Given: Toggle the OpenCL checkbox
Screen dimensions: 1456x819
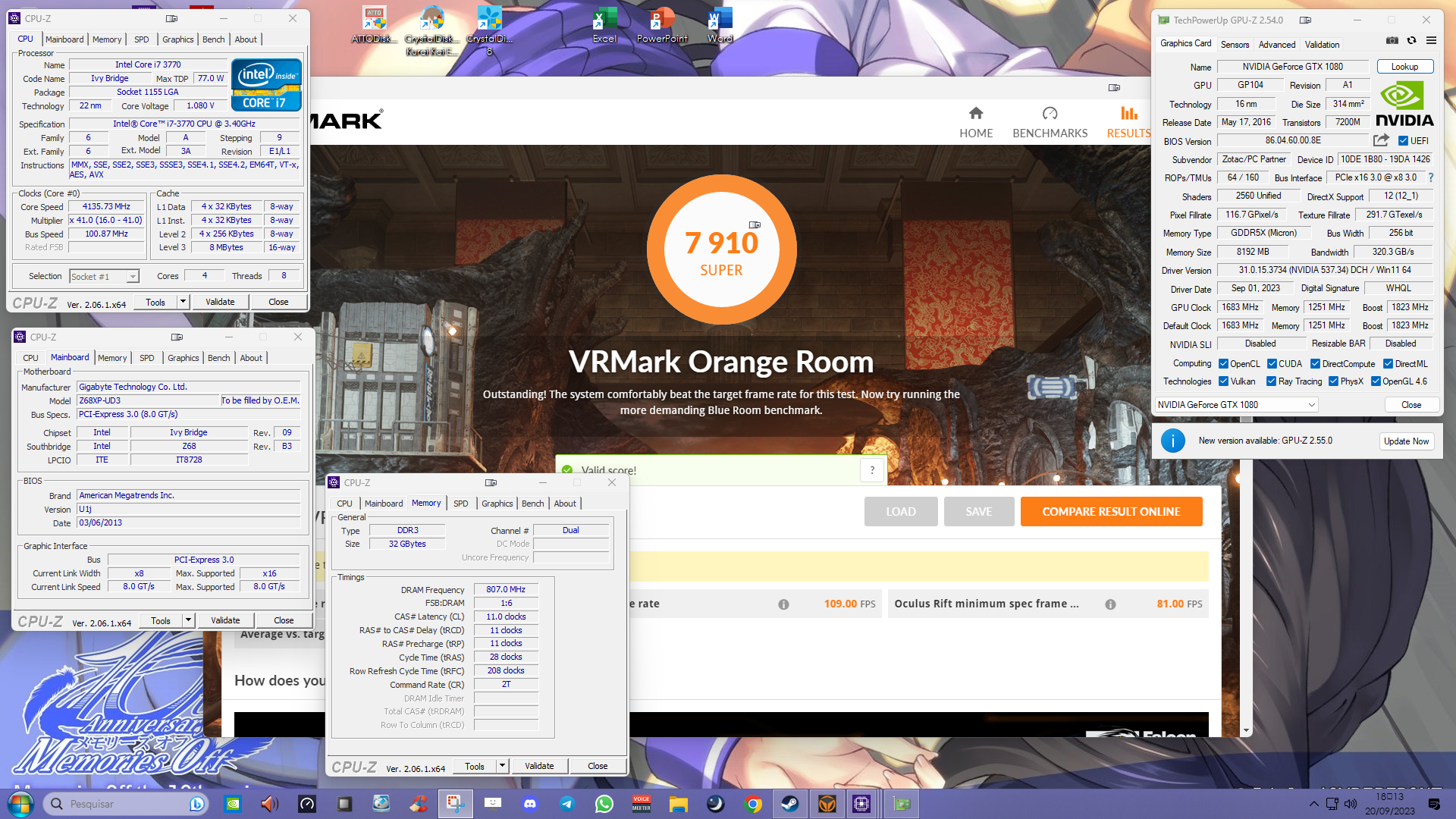Looking at the screenshot, I should [1223, 364].
